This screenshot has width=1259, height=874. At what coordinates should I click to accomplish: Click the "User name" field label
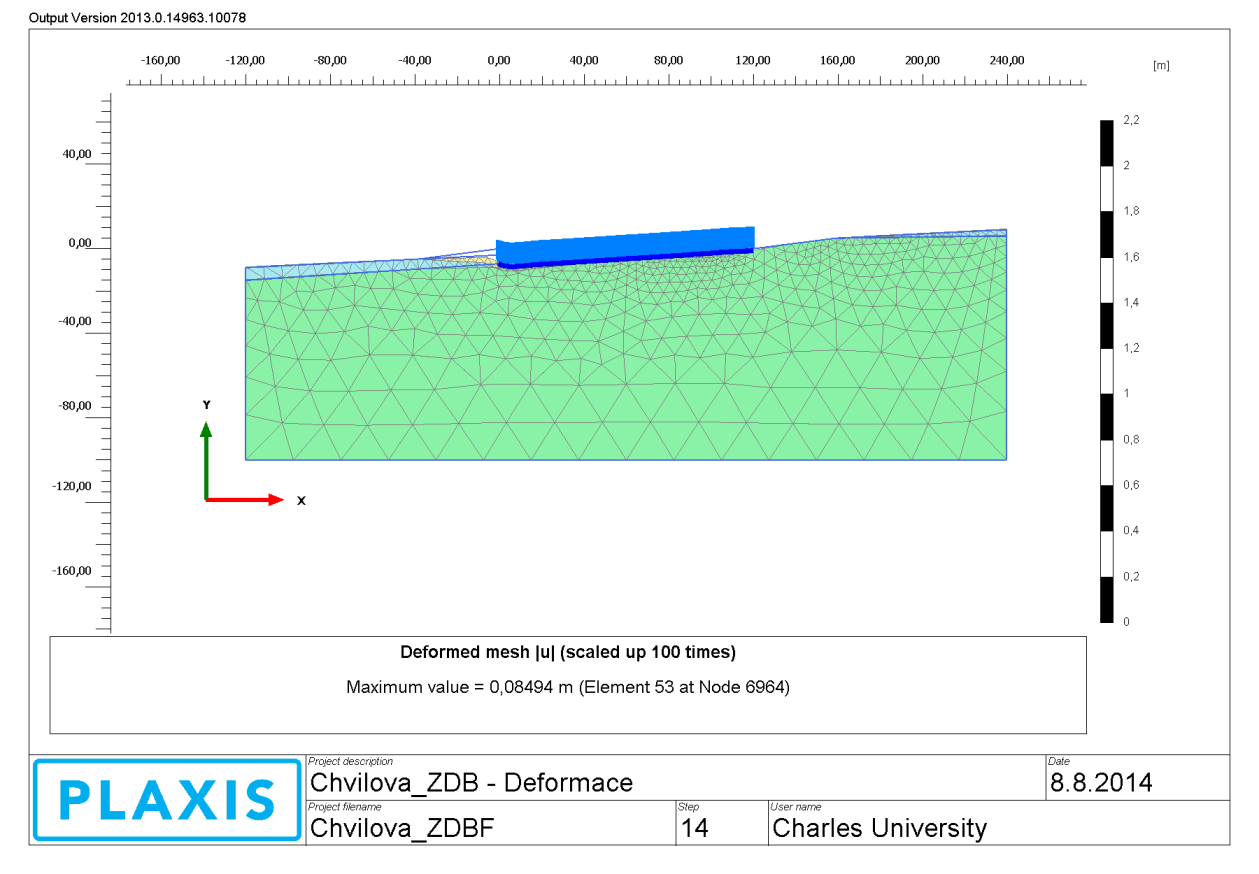point(796,807)
